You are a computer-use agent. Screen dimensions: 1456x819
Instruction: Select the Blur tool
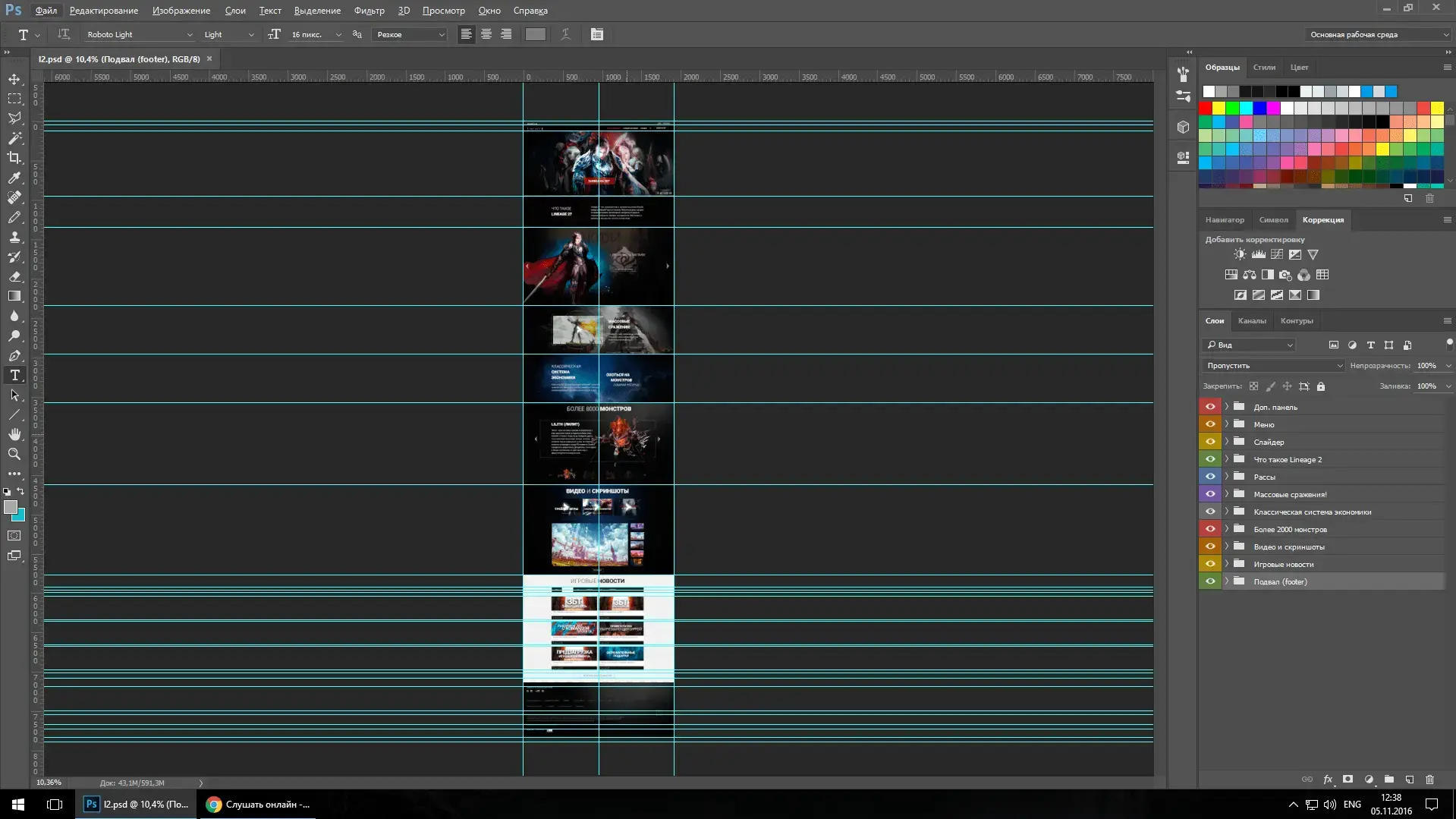click(14, 316)
